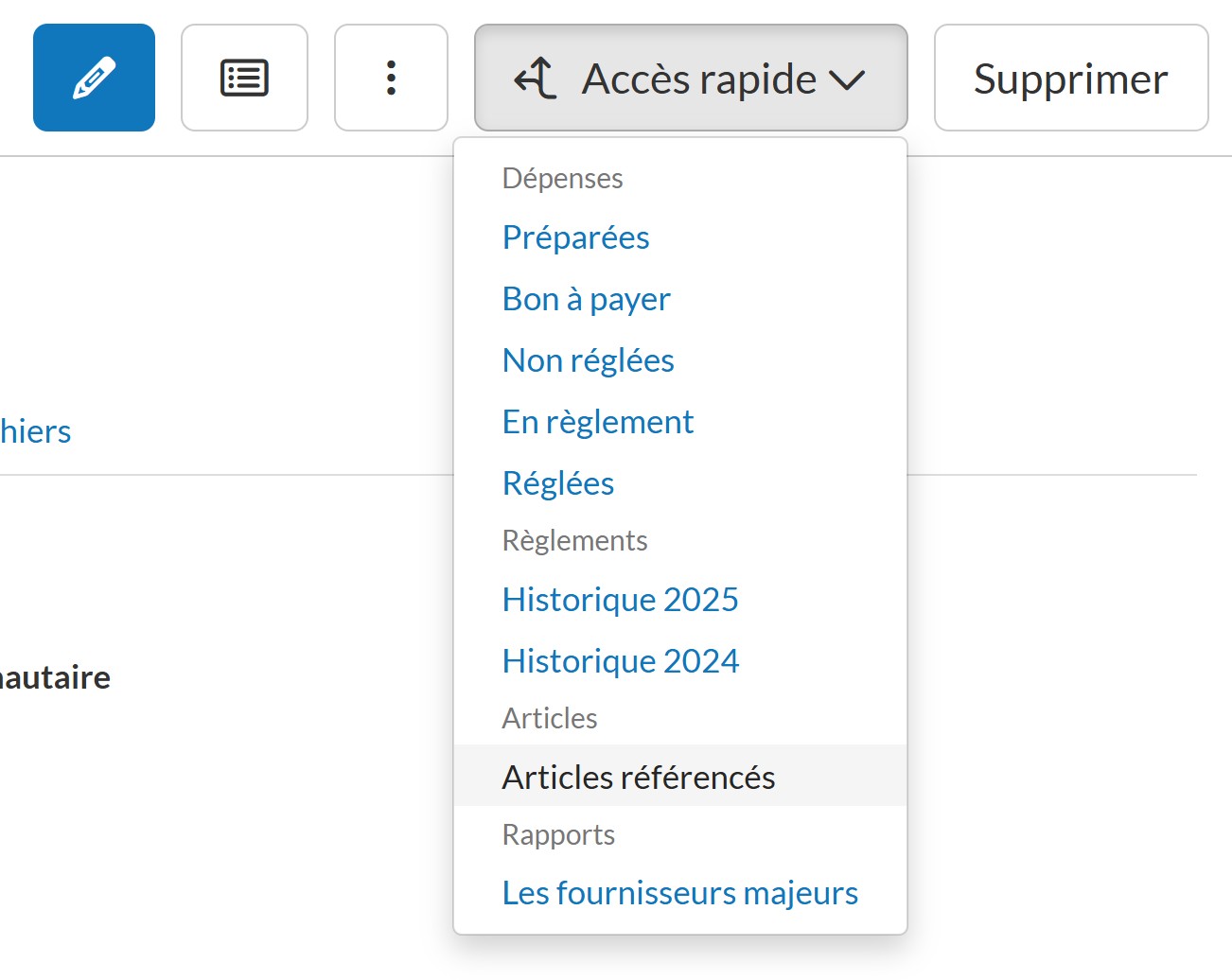Click the Dépenses section header
The height and width of the screenshot is (980, 1232).
point(562,179)
